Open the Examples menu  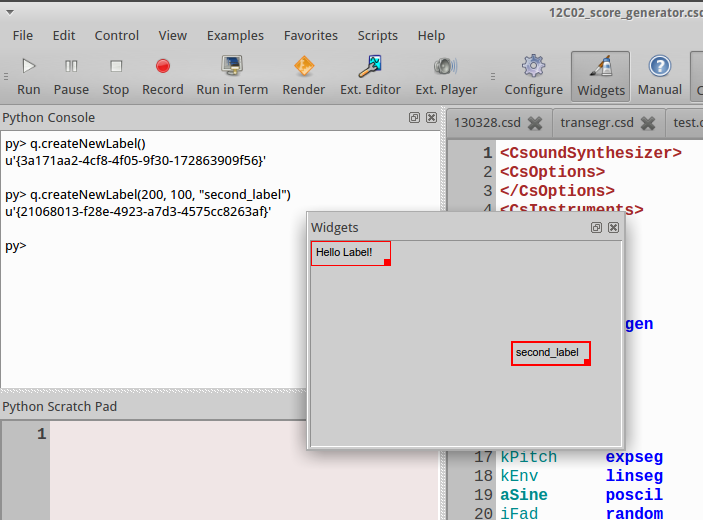[235, 35]
